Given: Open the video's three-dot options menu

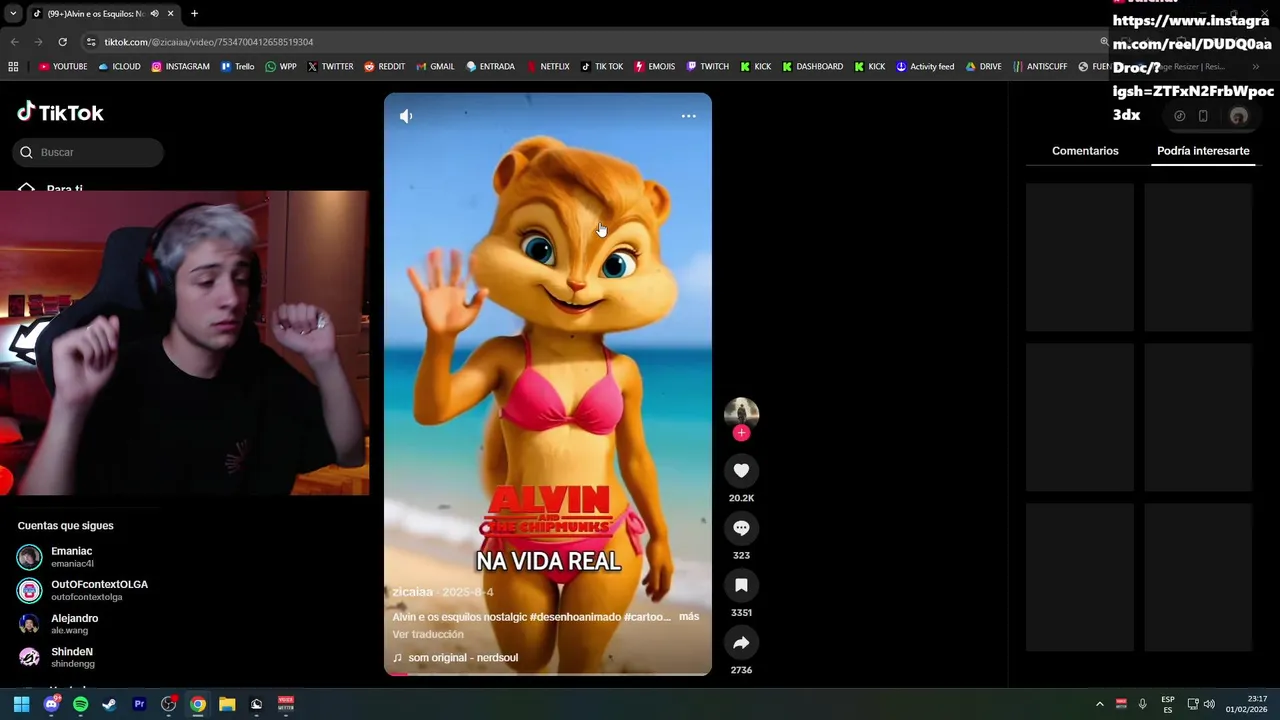Looking at the screenshot, I should [689, 116].
